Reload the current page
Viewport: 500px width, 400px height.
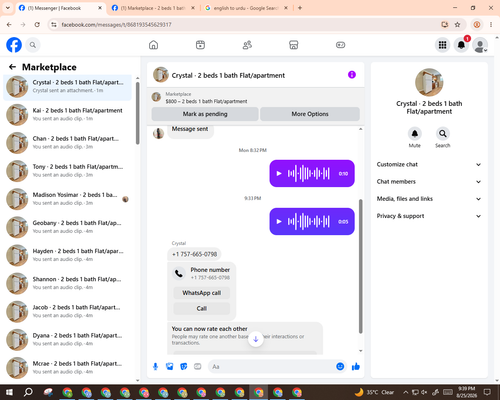[x=37, y=25]
